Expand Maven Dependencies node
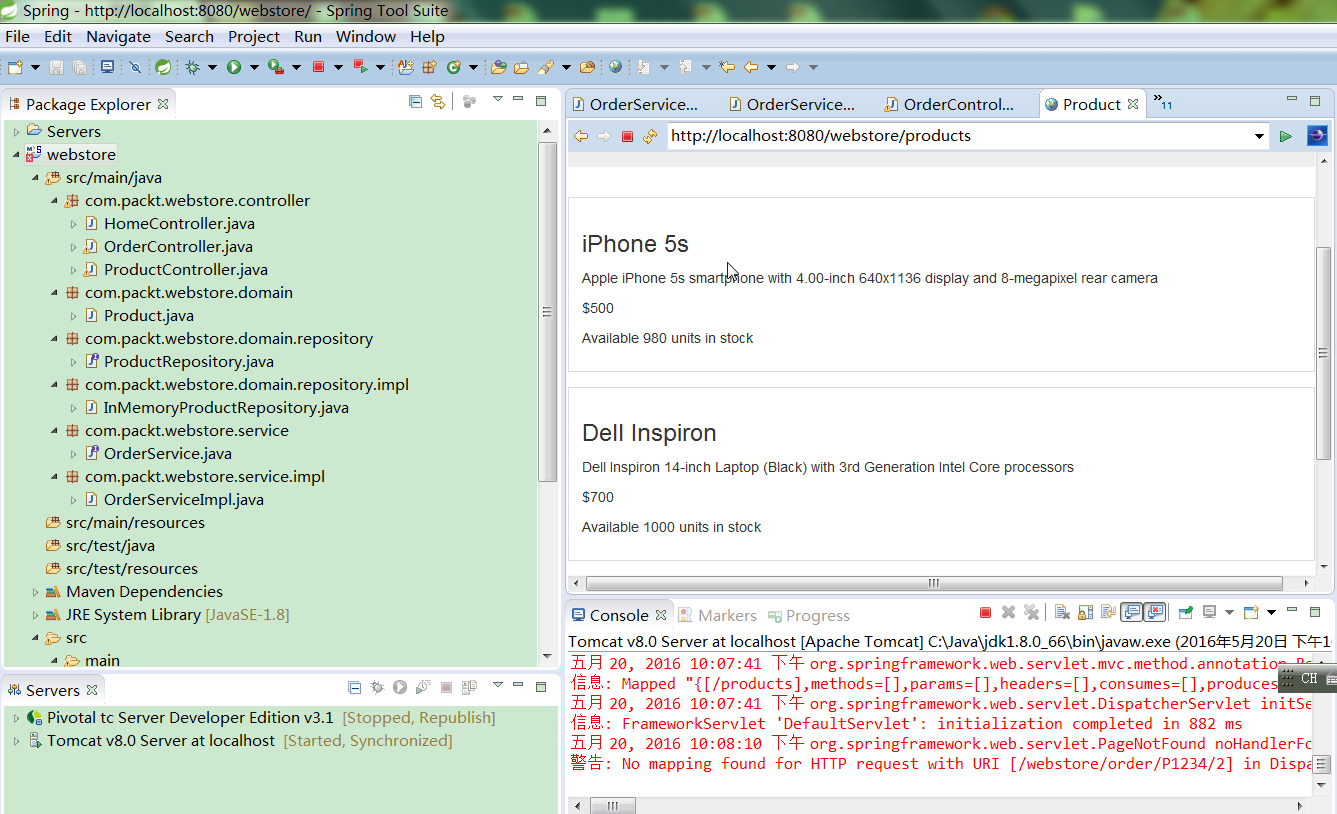Screen dimensions: 1337x814 pyautogui.click(x=35, y=592)
